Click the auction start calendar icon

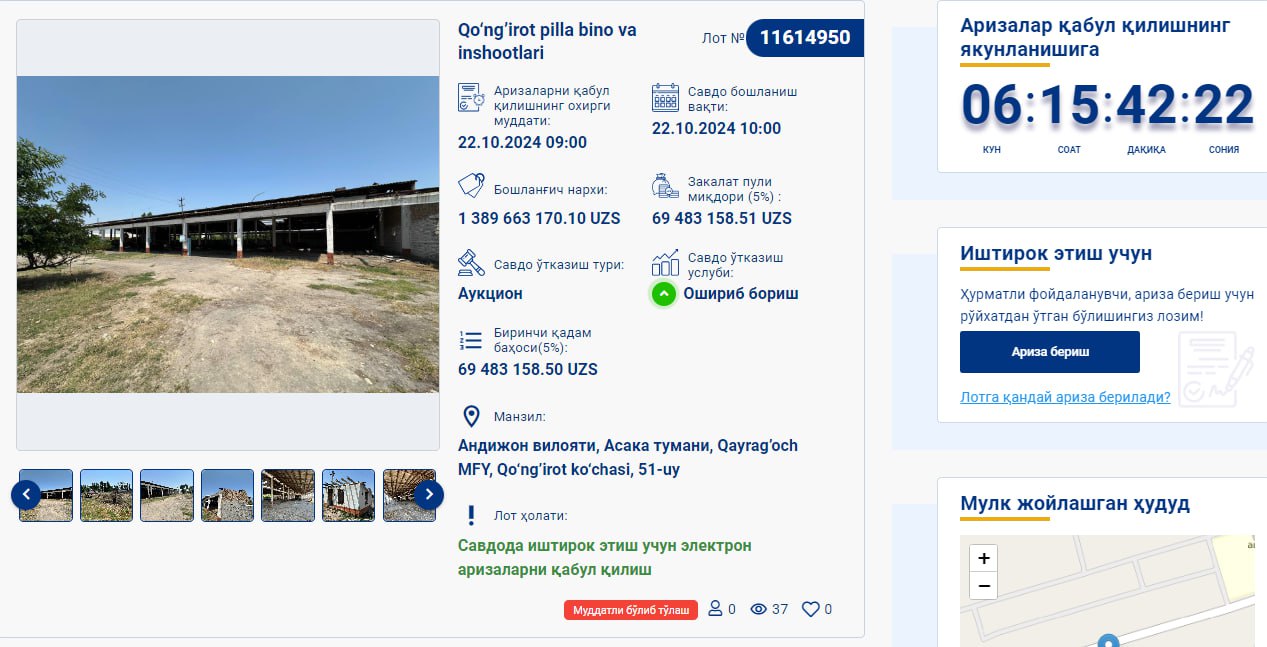(x=665, y=97)
